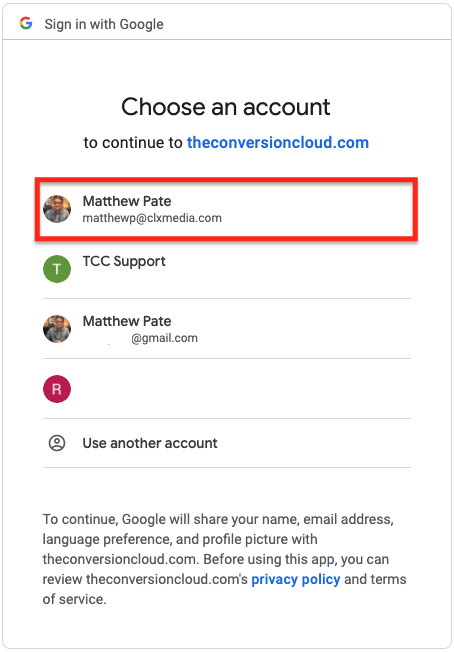Click the profile photo of the clxmedia.com account
454x652 pixels.
57,209
